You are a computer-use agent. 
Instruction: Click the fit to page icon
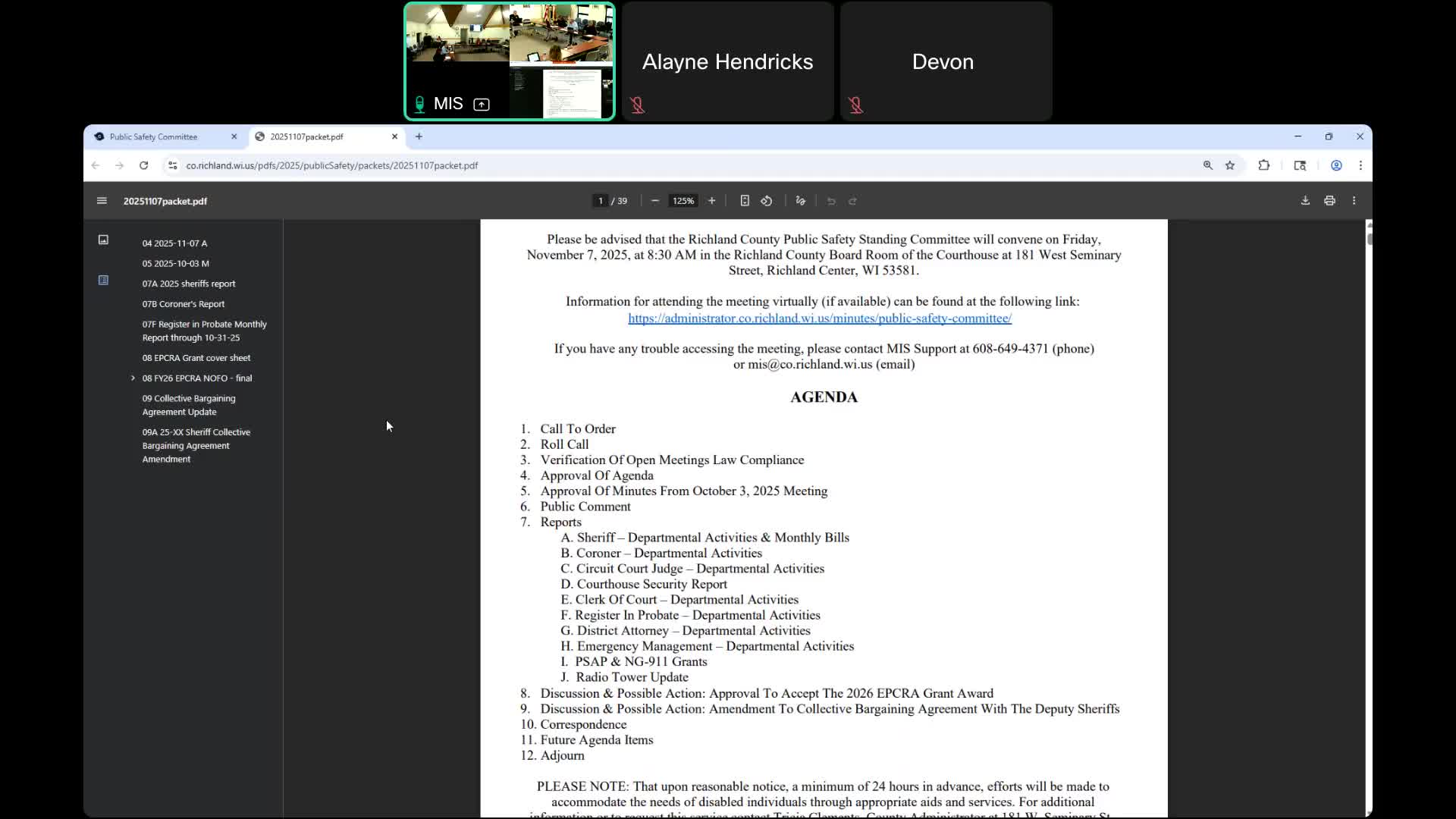click(x=745, y=201)
